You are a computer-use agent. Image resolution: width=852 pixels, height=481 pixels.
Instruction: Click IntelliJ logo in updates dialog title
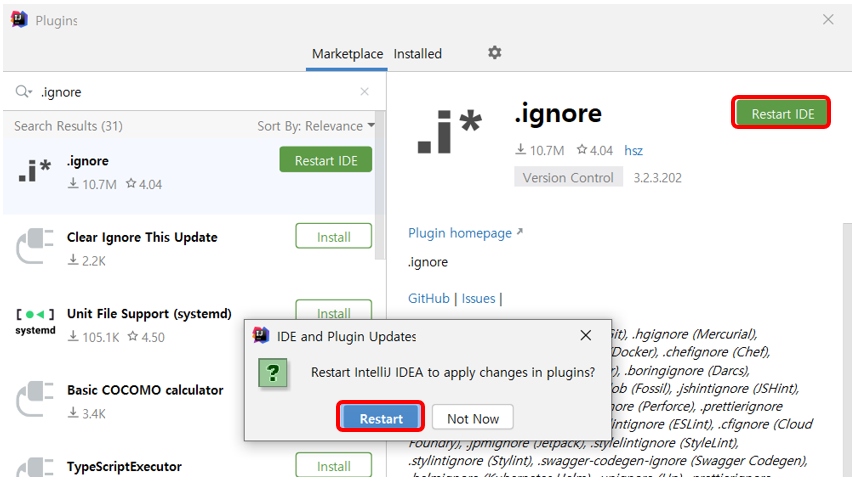point(261,335)
